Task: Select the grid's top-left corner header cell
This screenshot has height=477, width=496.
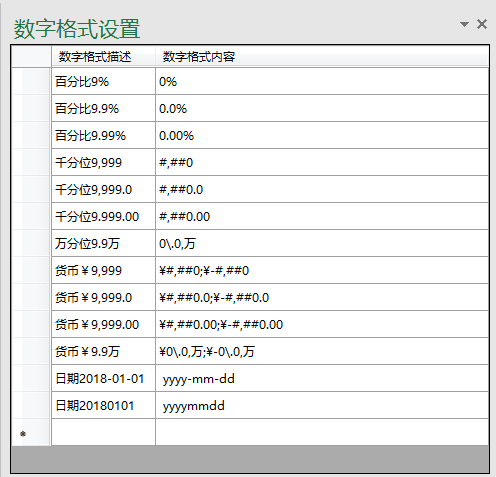Action: point(32,57)
